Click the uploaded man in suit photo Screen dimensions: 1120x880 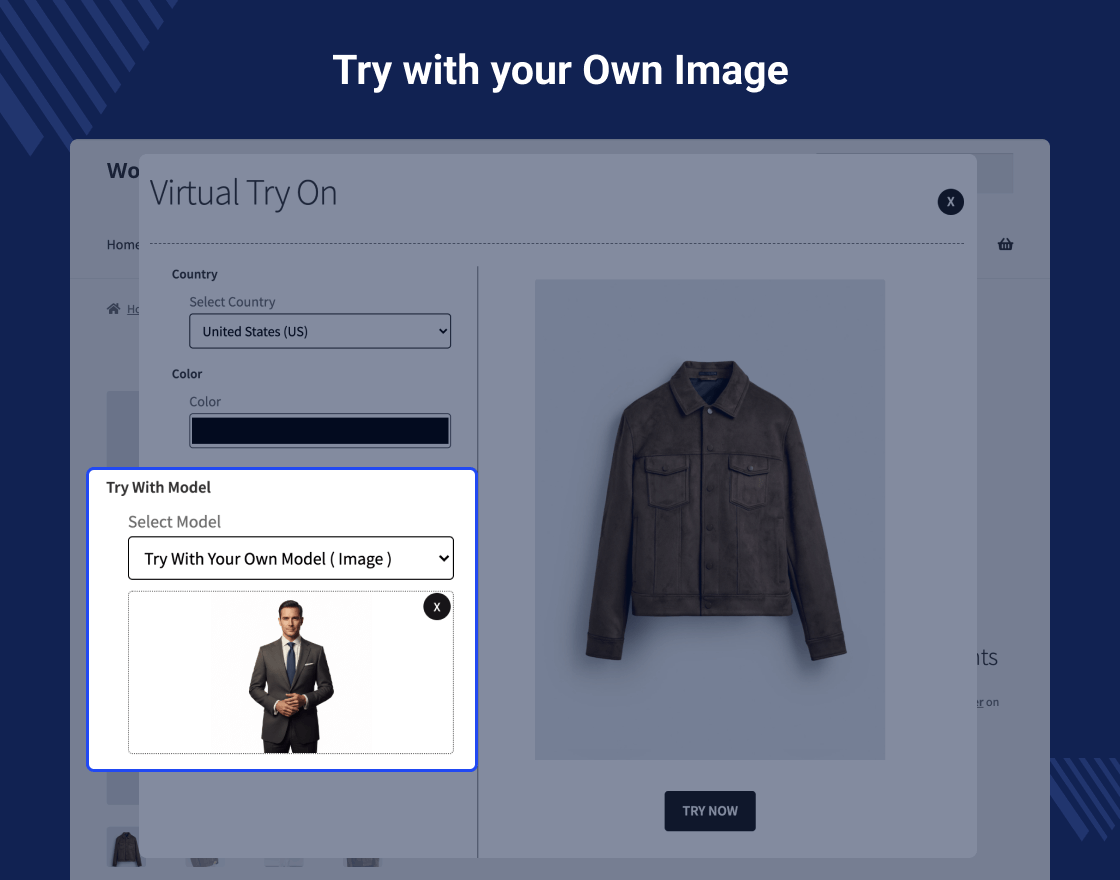click(290, 675)
